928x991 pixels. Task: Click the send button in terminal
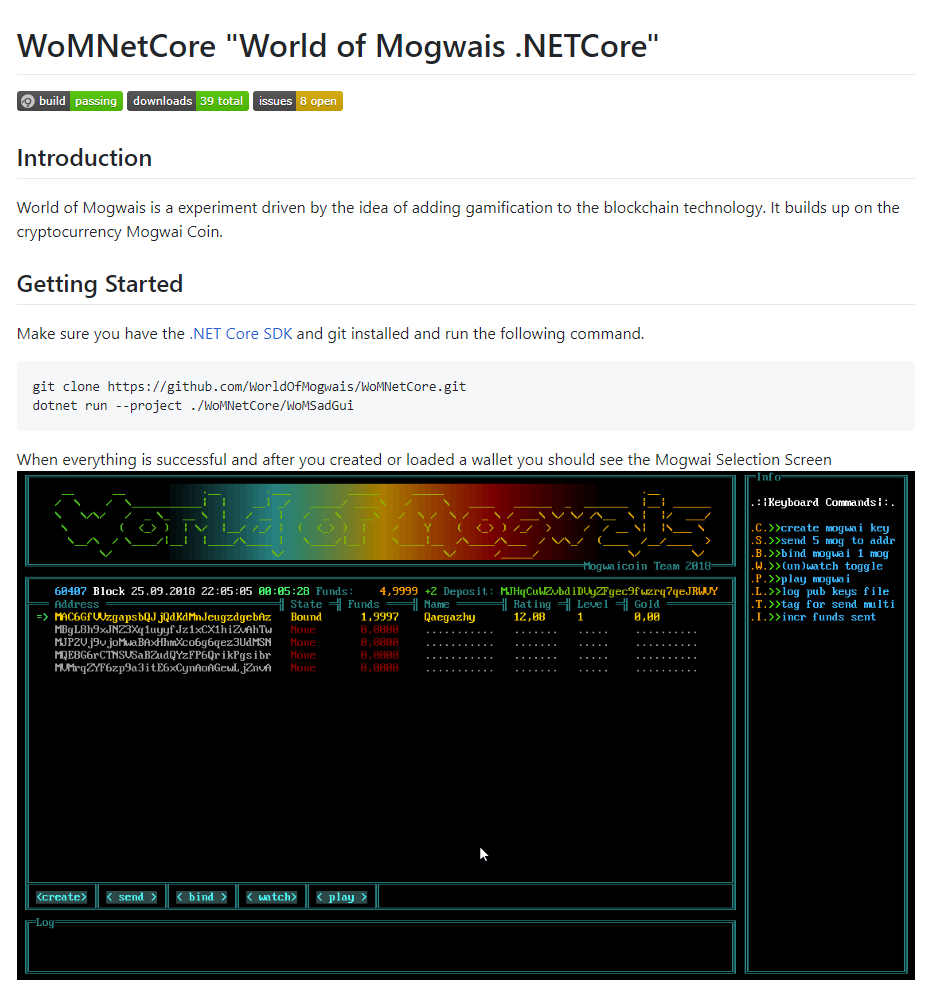point(131,897)
